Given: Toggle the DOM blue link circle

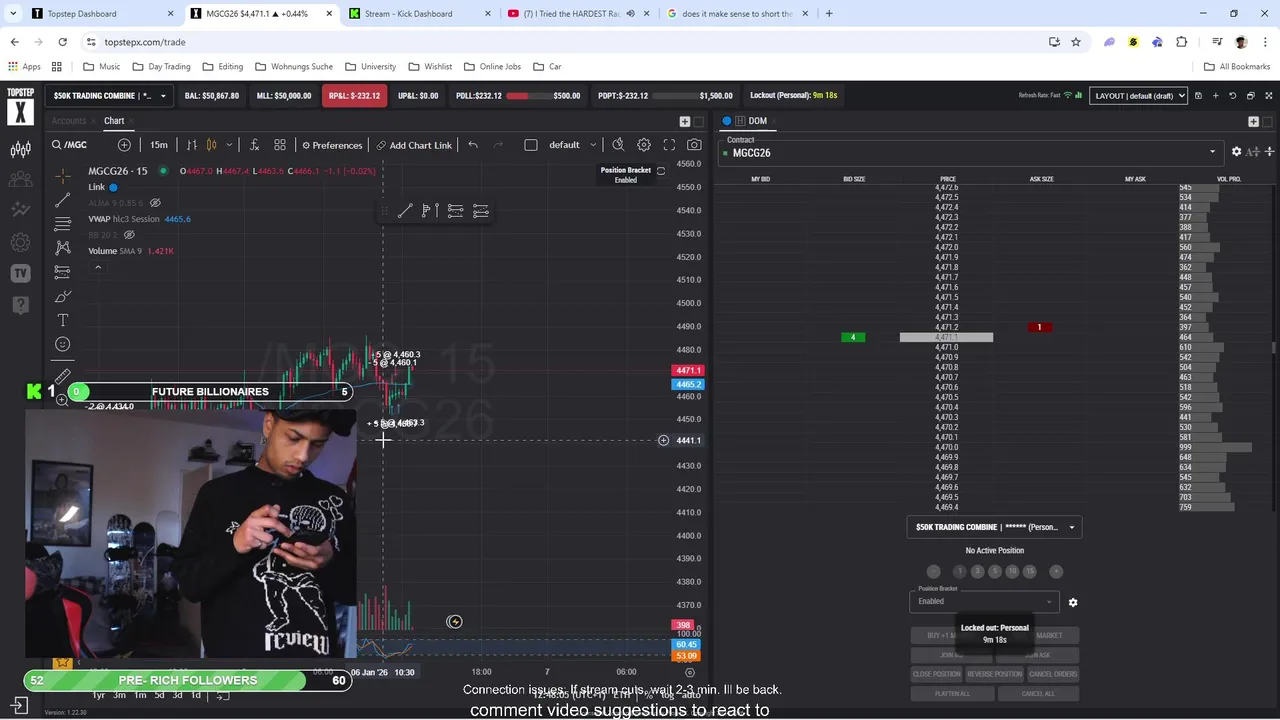Looking at the screenshot, I should [727, 121].
